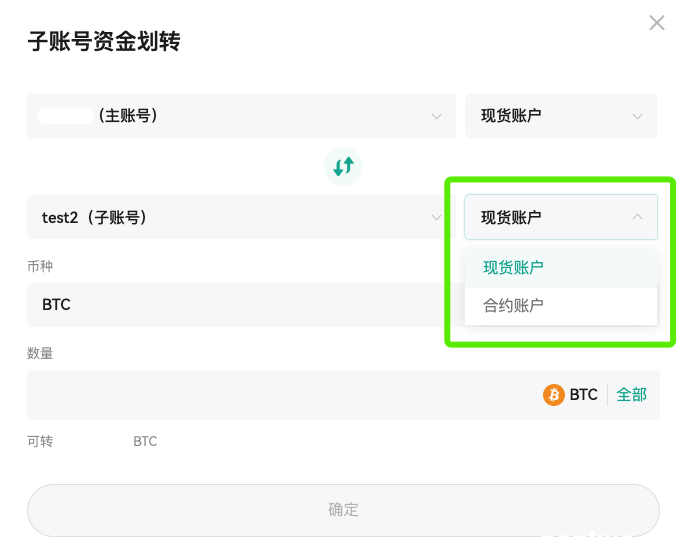
Task: Click the 子账号资金划转 dialog title
Action: [x=104, y=41]
